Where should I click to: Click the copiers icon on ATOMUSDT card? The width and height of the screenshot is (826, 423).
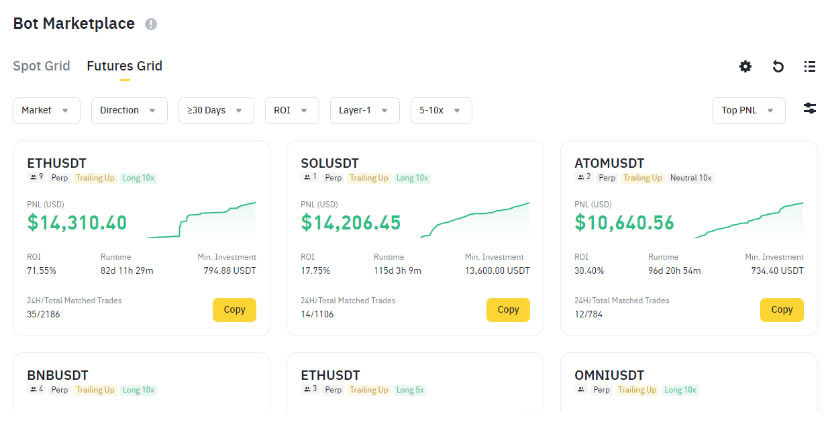click(x=581, y=178)
